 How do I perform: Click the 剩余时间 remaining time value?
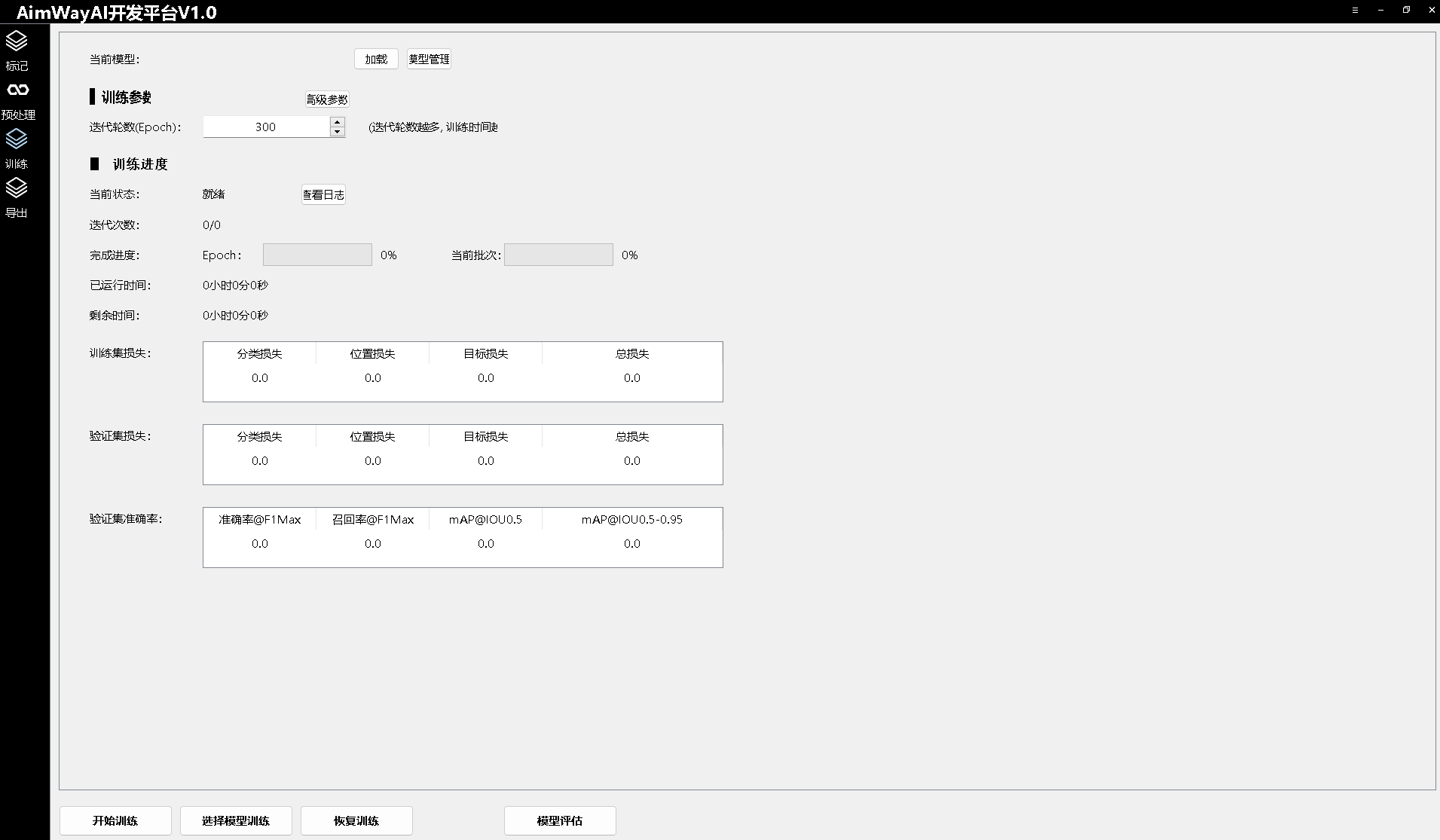(x=236, y=315)
